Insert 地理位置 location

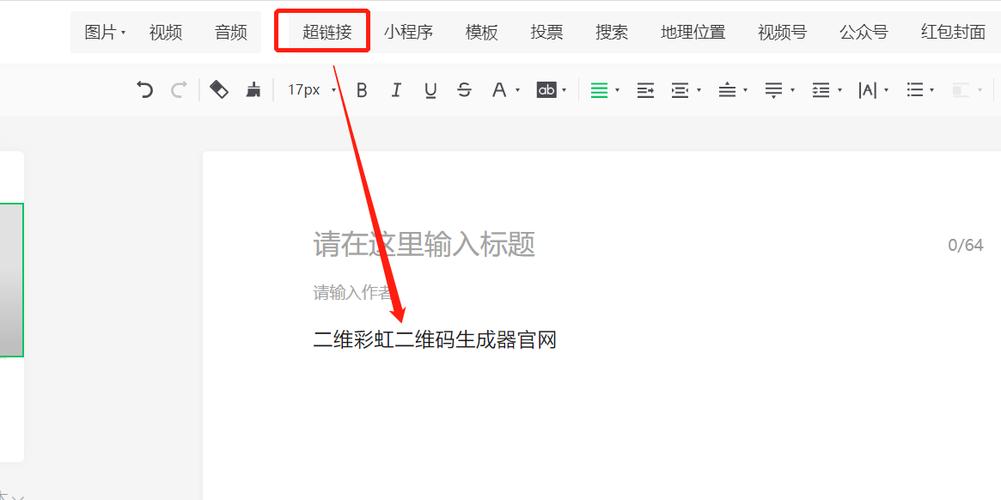pos(693,32)
